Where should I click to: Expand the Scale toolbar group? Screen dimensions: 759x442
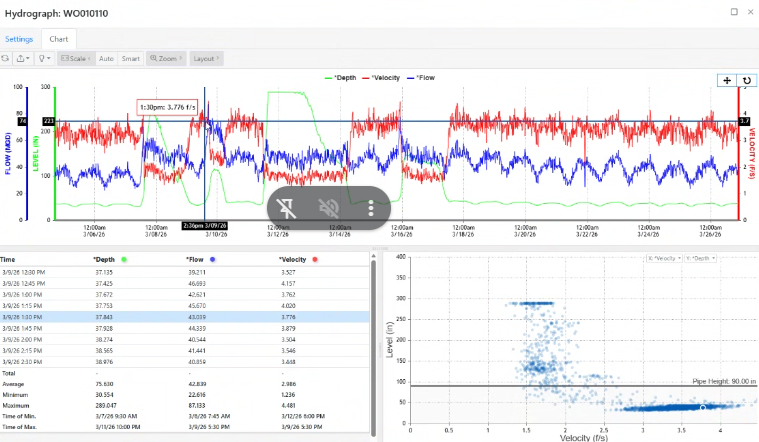(x=74, y=59)
